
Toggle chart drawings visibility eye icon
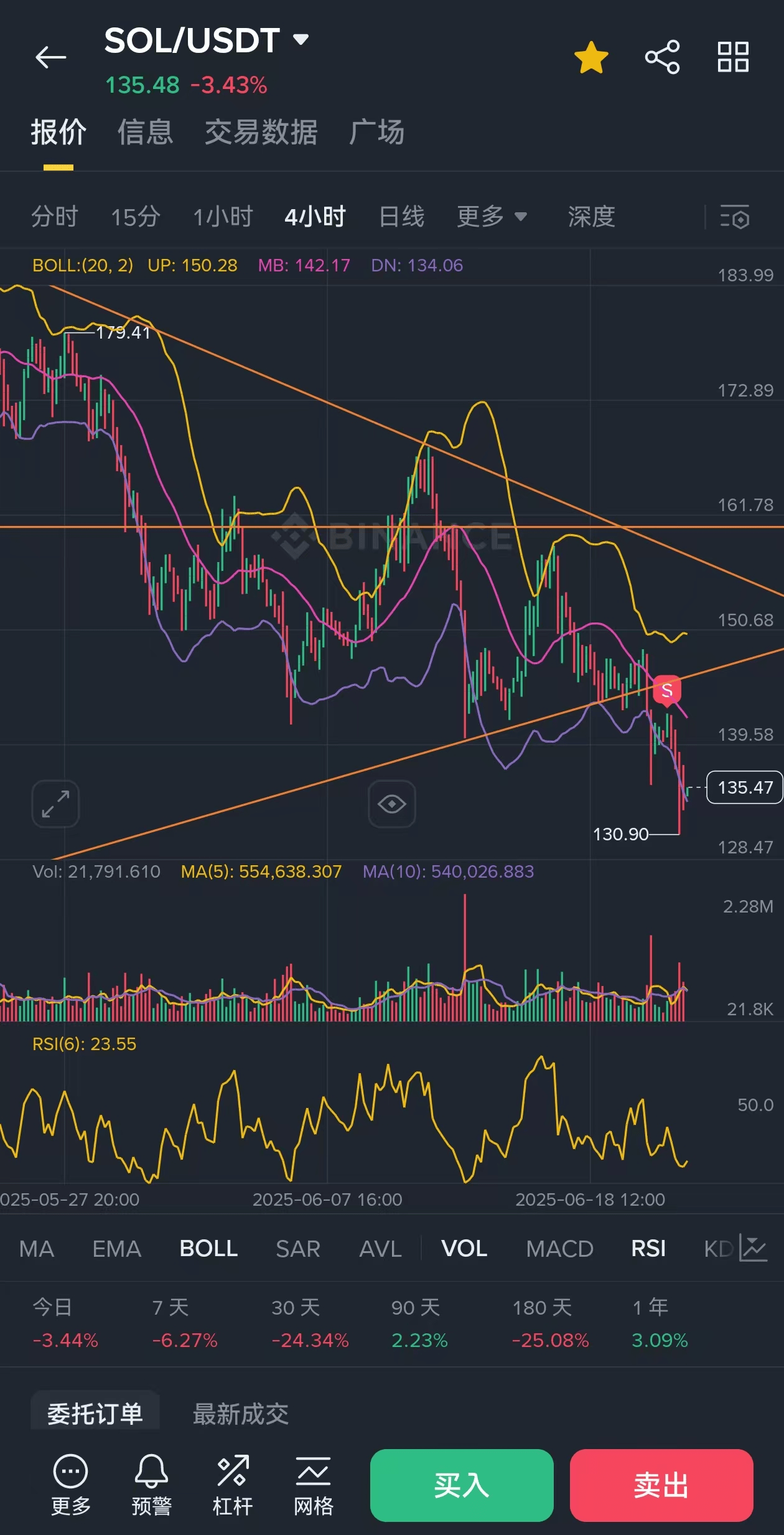click(391, 804)
